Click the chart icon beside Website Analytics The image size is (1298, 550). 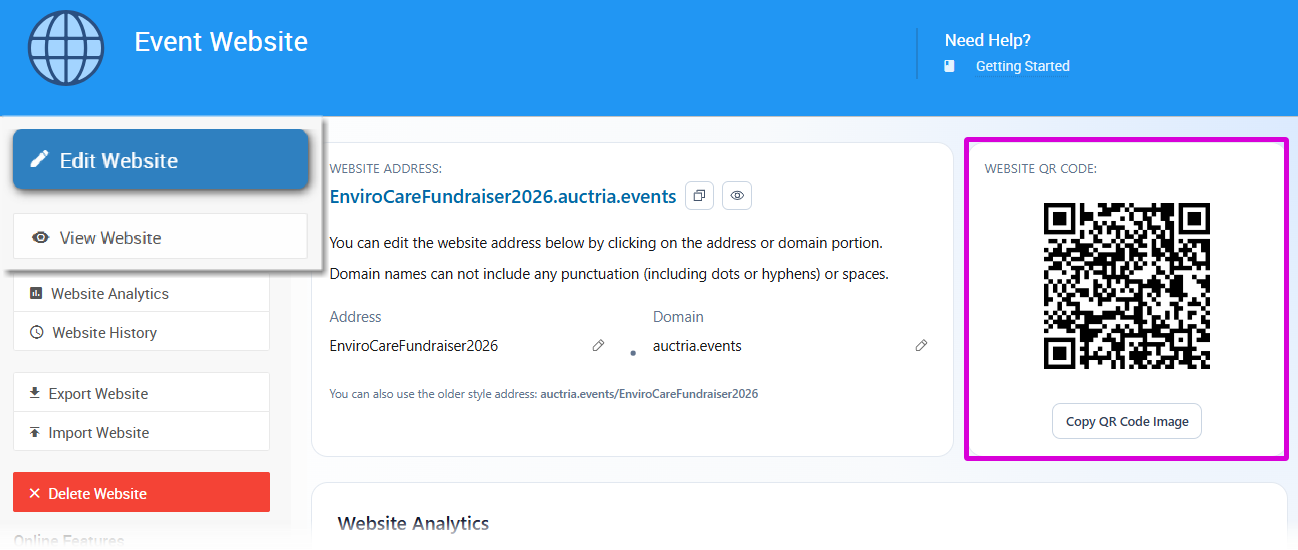tap(36, 294)
